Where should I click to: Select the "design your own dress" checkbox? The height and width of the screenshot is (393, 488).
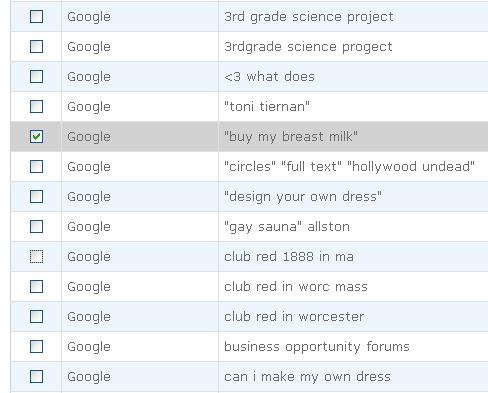36,196
